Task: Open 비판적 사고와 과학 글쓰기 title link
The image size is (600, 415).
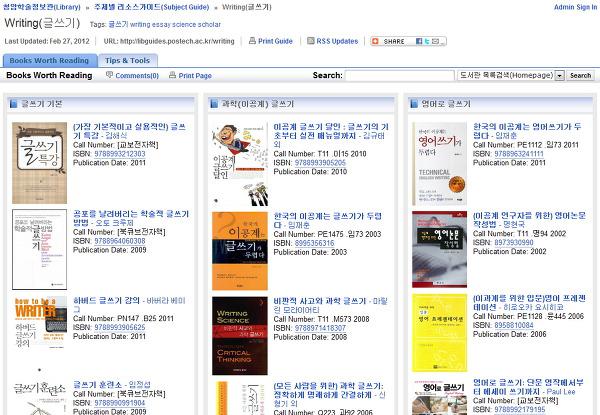Action: [320, 301]
